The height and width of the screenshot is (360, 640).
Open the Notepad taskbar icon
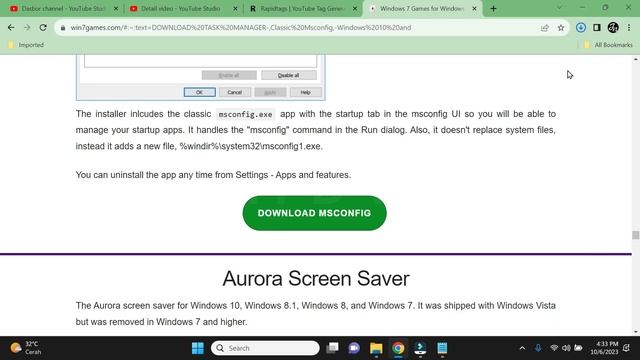point(442,348)
